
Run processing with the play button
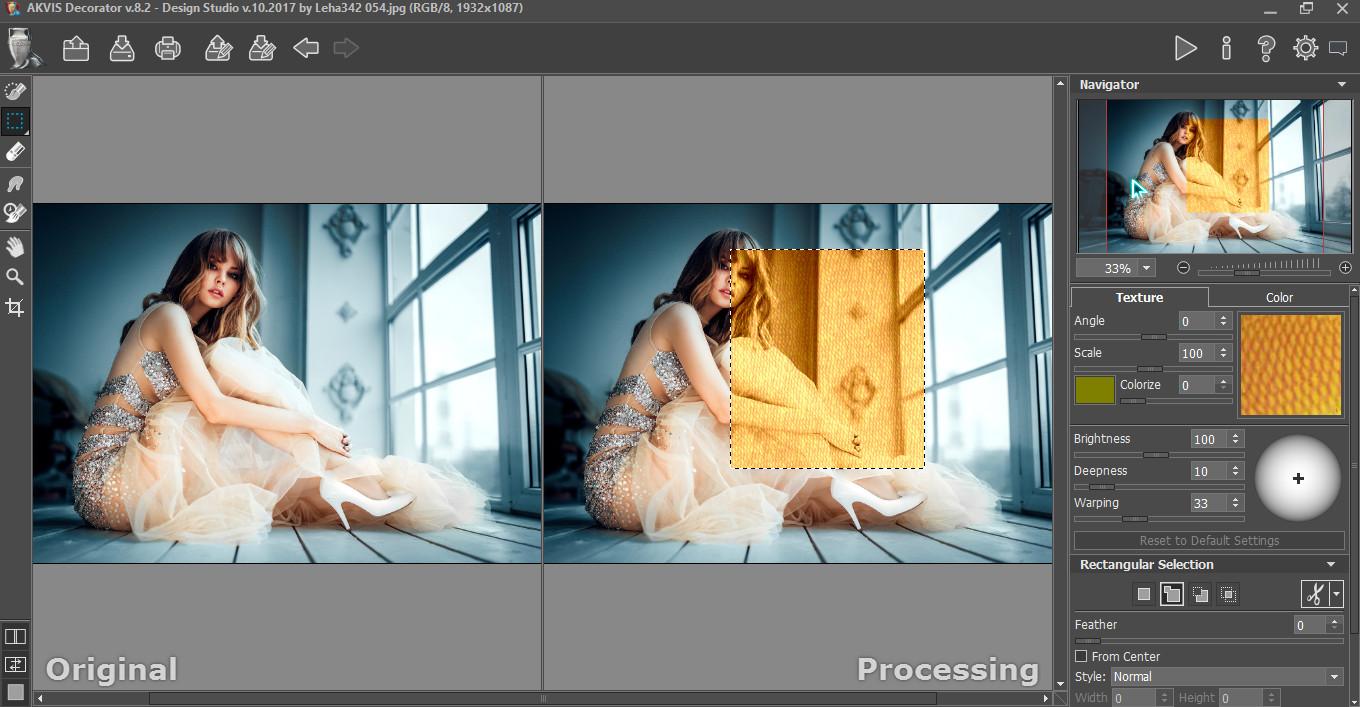click(1185, 48)
